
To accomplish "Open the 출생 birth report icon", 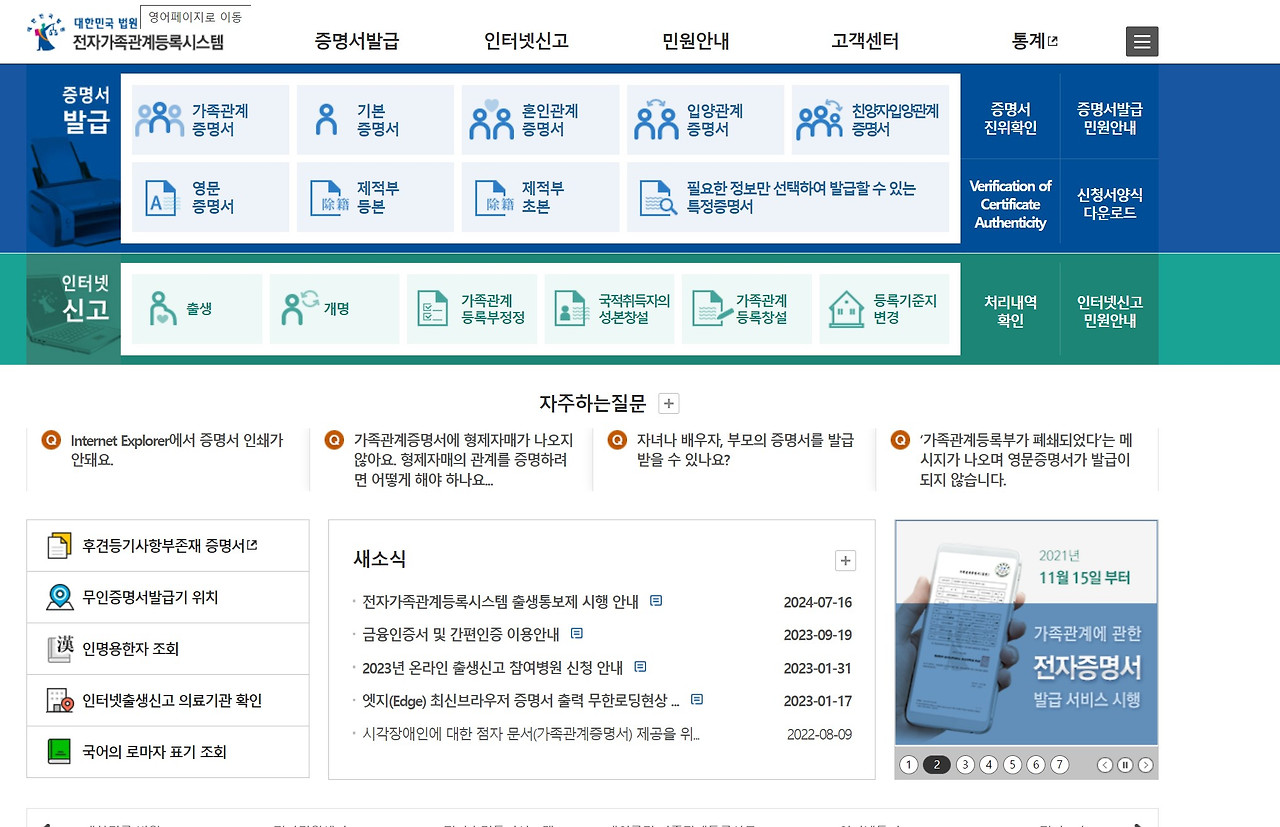I will 163,308.
